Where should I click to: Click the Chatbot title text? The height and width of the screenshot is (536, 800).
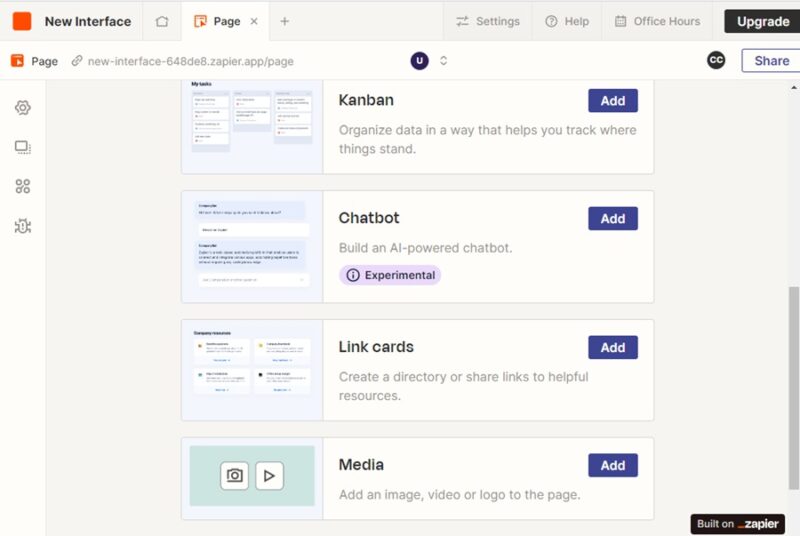coord(369,218)
